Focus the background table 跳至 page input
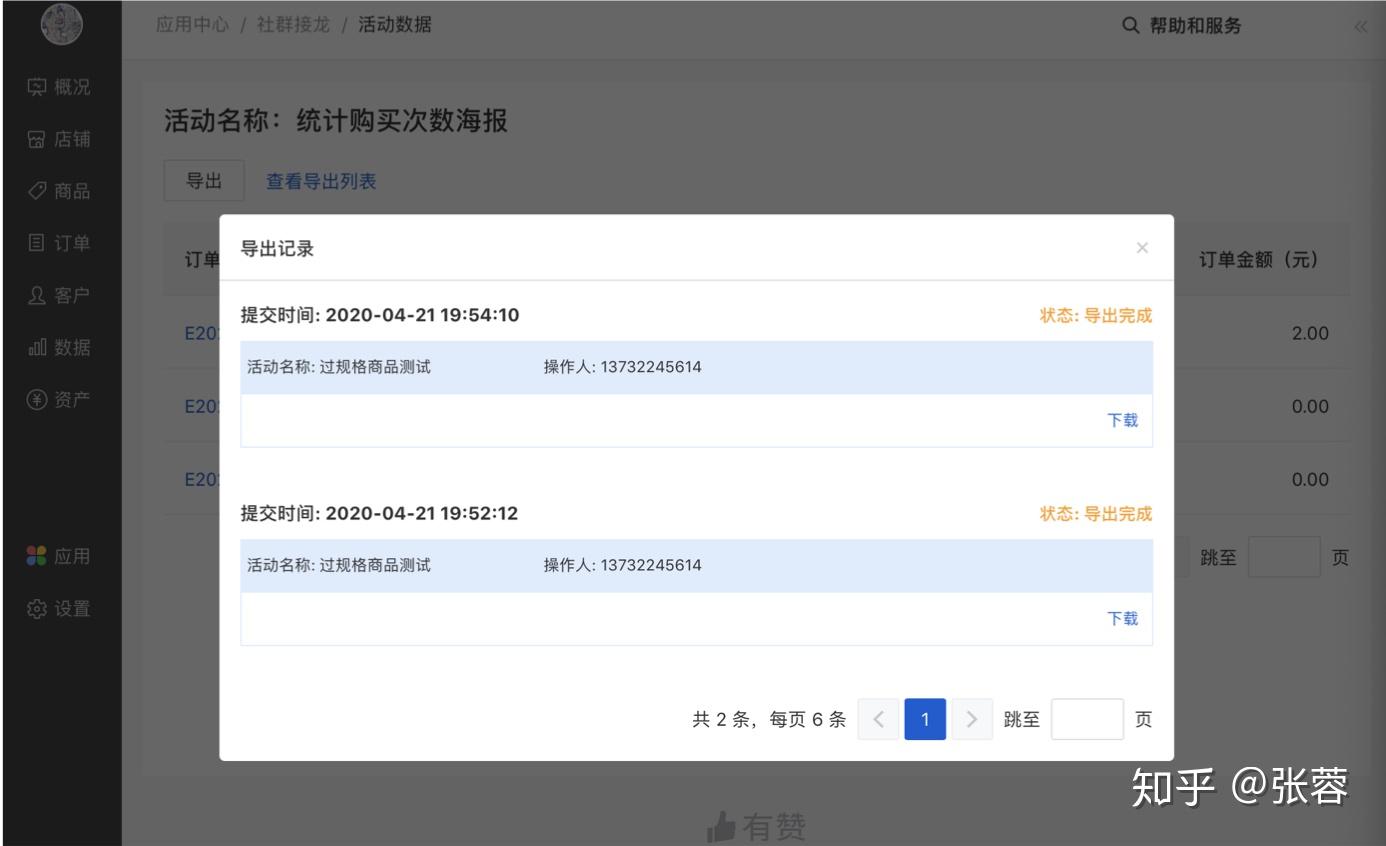The width and height of the screenshot is (1386, 846). pyautogui.click(x=1284, y=557)
